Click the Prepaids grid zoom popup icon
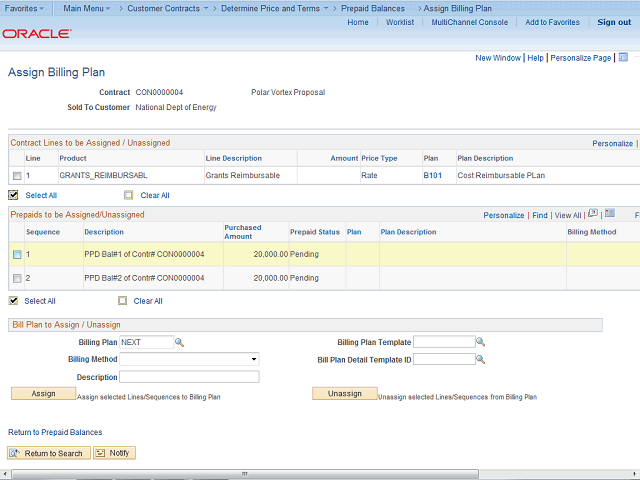640x480 pixels. (x=593, y=214)
